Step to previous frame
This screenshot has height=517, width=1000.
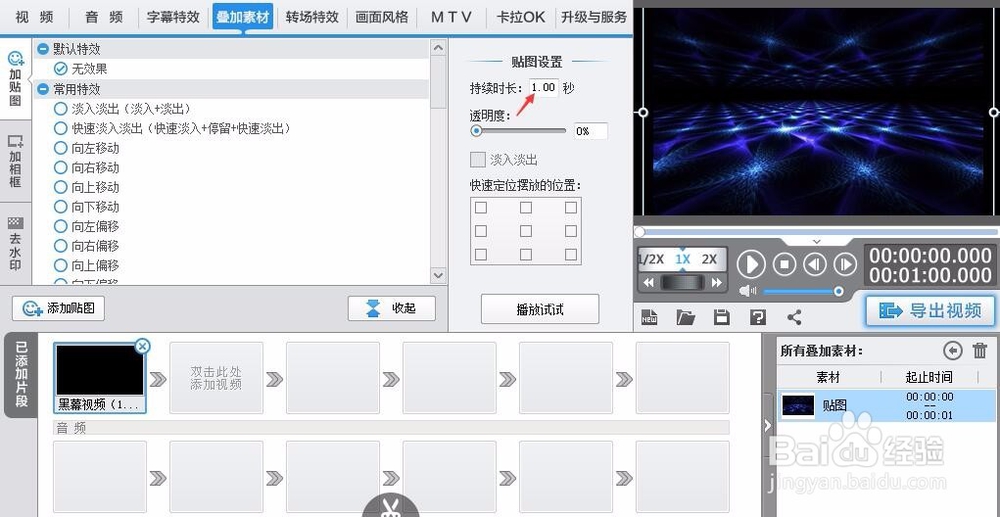(815, 264)
